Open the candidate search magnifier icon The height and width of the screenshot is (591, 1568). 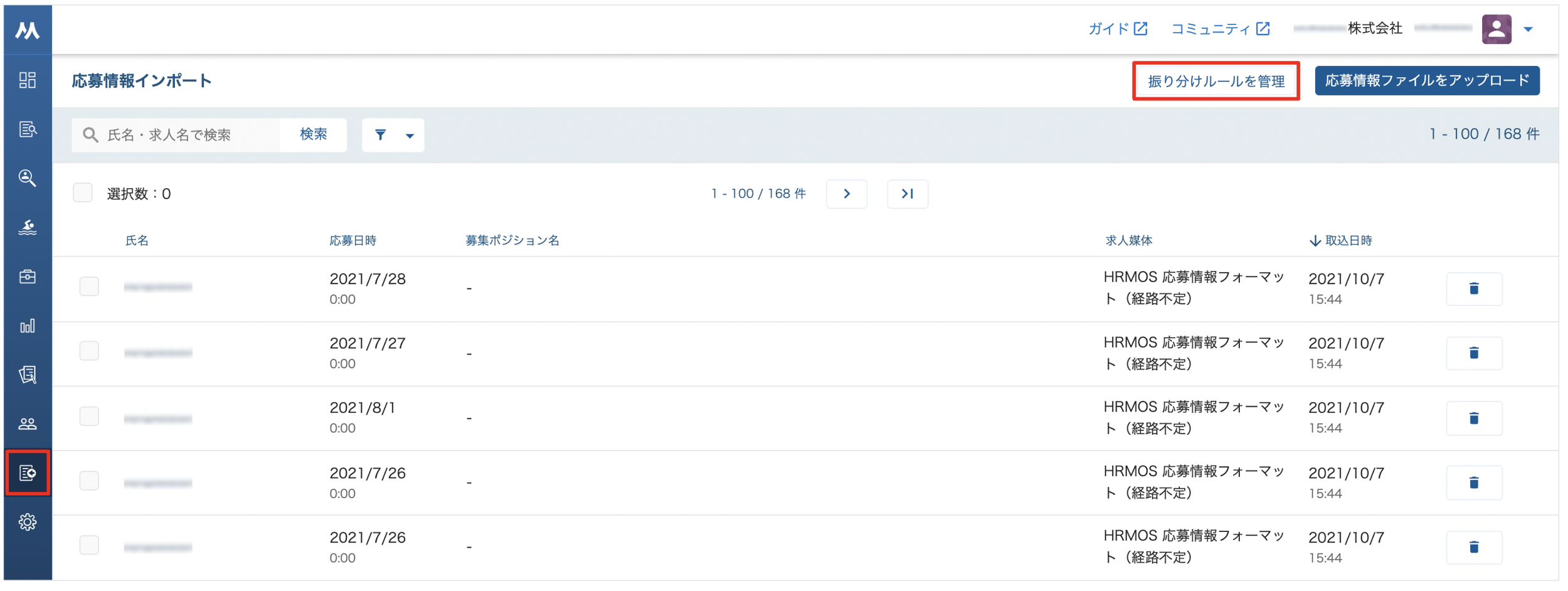coord(28,178)
